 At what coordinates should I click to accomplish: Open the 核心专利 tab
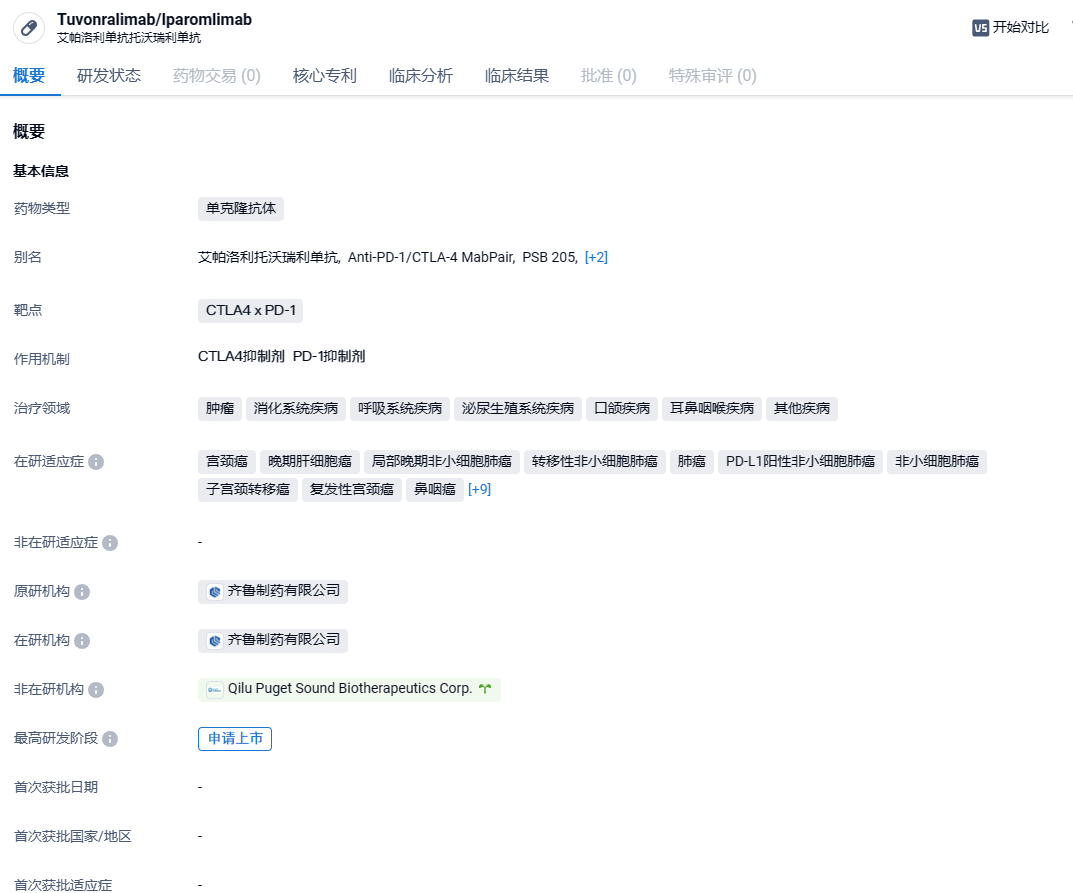[x=325, y=75]
